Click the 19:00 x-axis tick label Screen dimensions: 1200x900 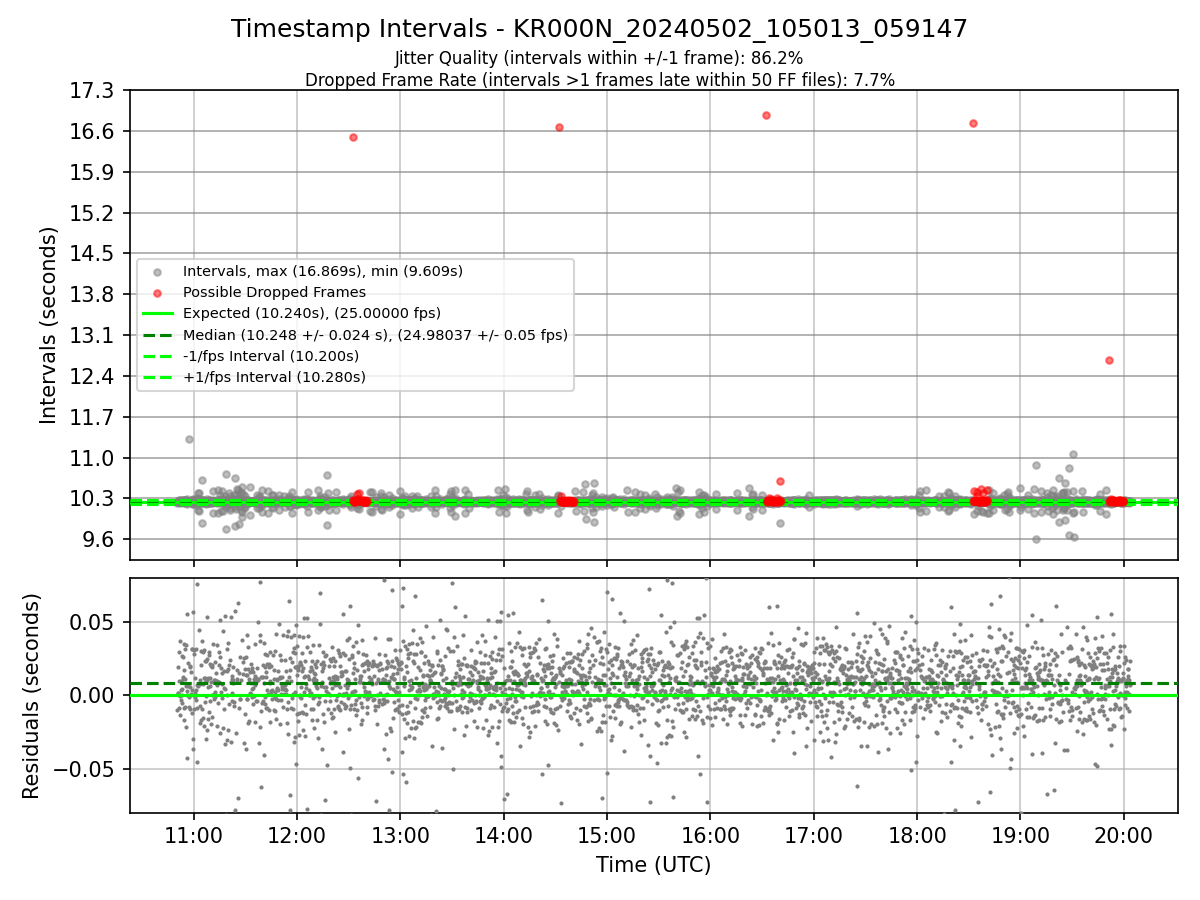[x=1020, y=834]
